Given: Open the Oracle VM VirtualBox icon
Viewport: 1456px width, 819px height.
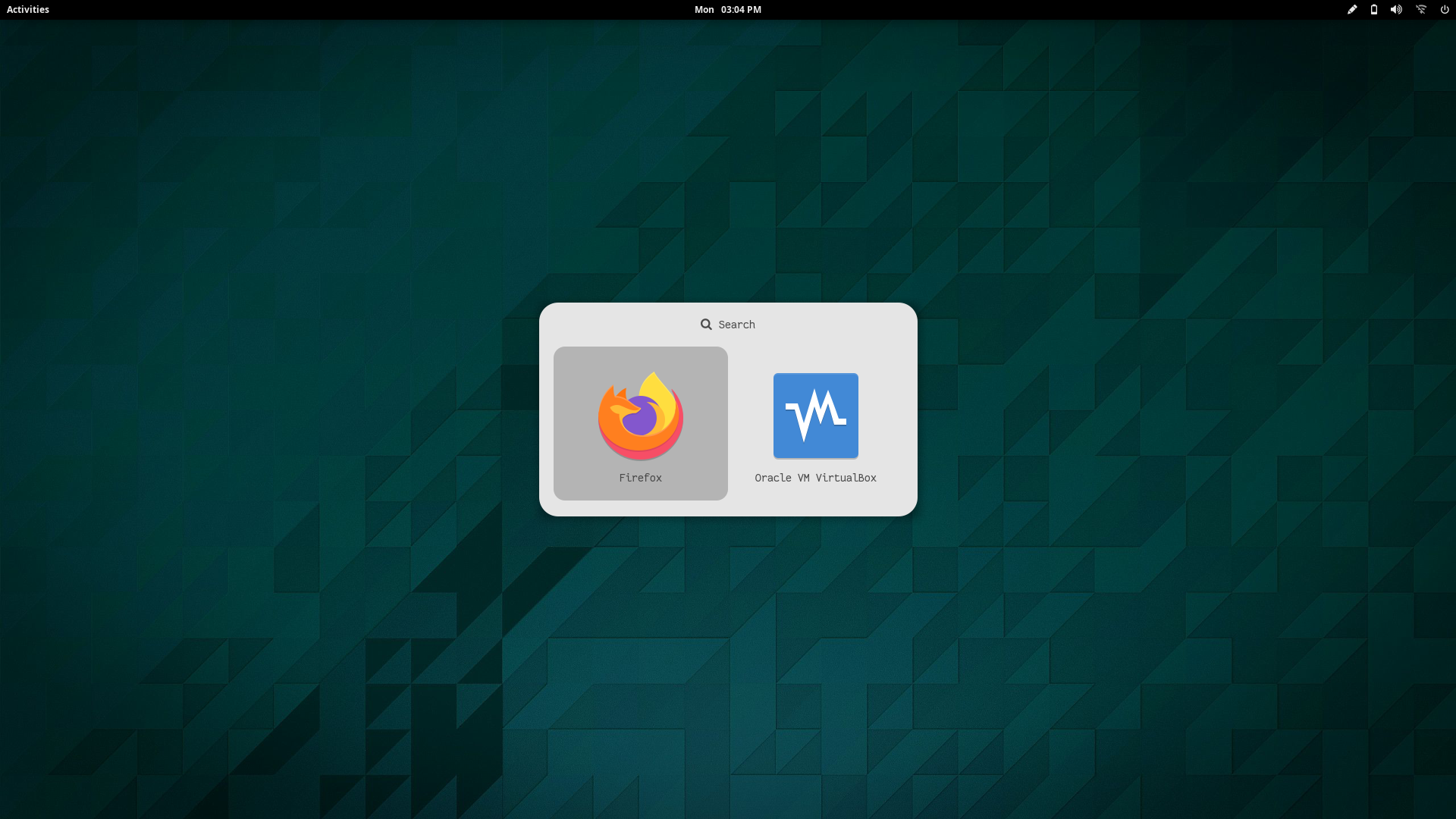Looking at the screenshot, I should pyautogui.click(x=815, y=416).
